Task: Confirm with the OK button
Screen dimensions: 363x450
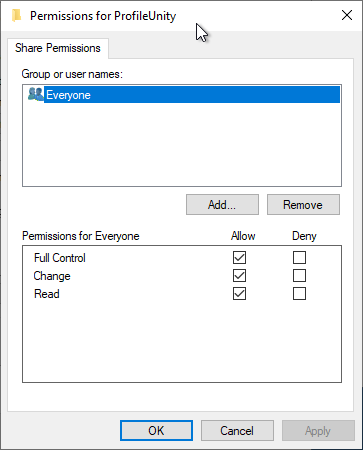Action: 156,431
